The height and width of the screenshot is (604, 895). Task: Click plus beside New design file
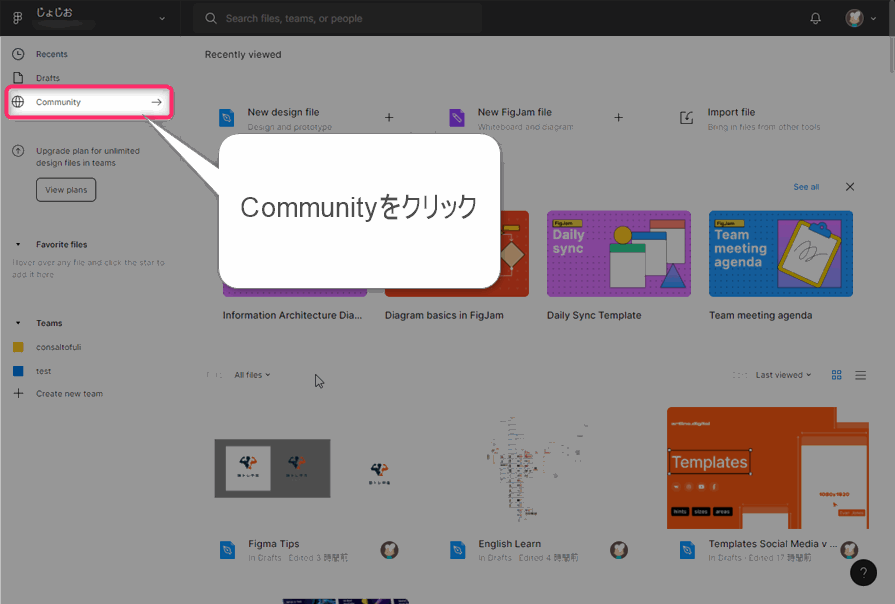coord(389,118)
